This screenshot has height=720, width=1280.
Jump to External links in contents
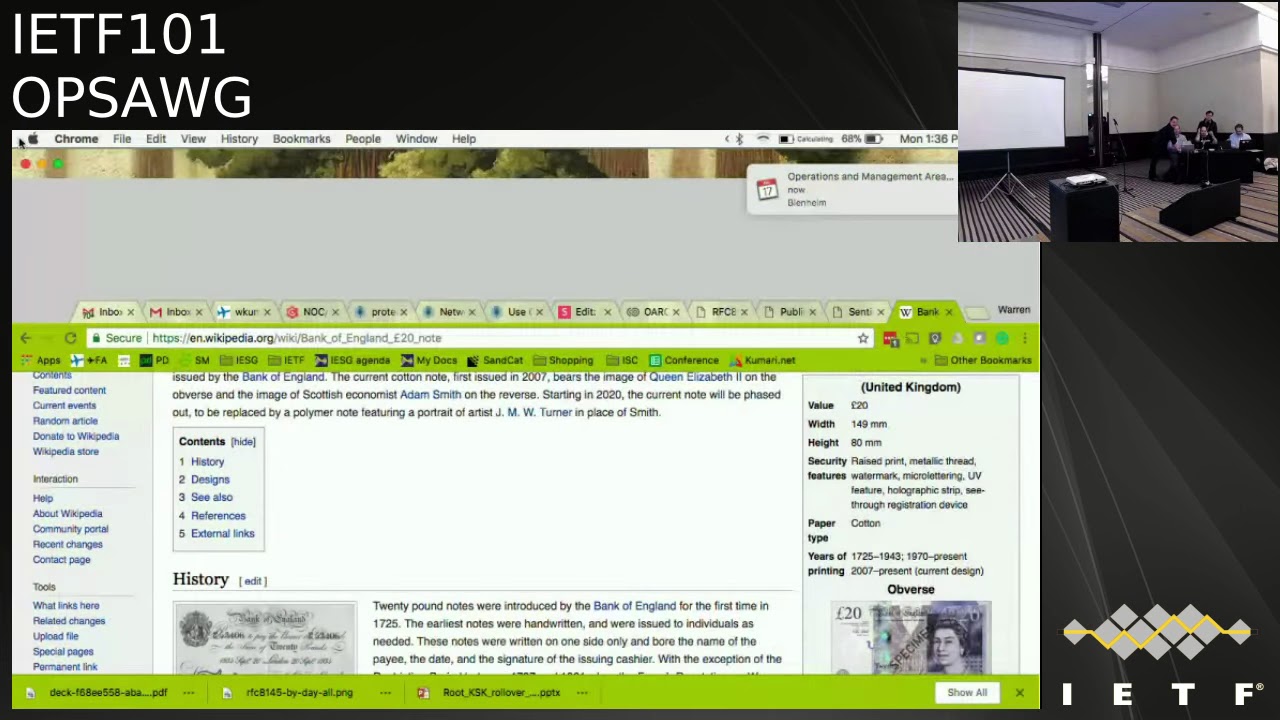tap(216, 534)
